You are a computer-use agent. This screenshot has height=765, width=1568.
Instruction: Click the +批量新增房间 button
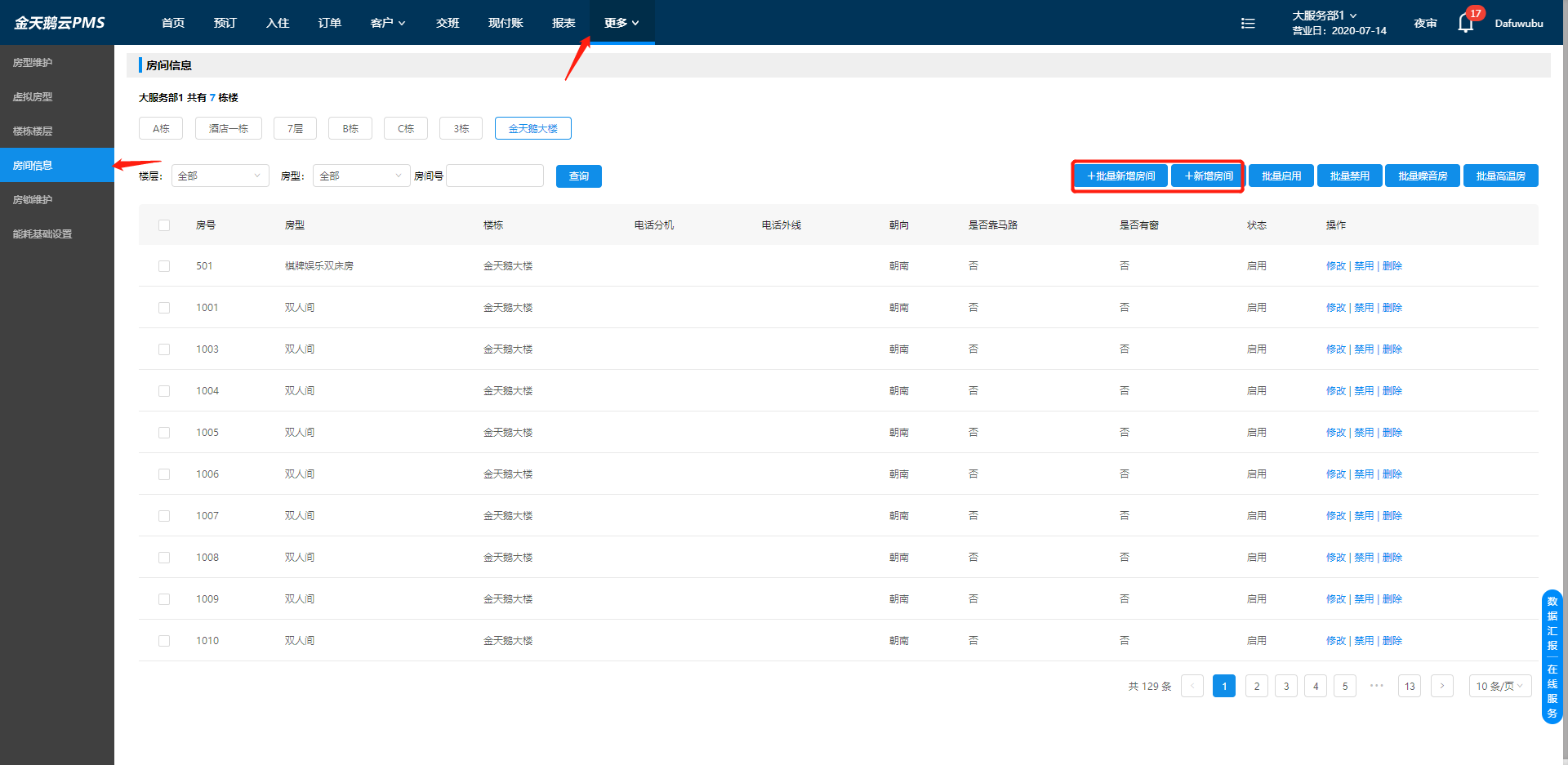pos(1121,176)
